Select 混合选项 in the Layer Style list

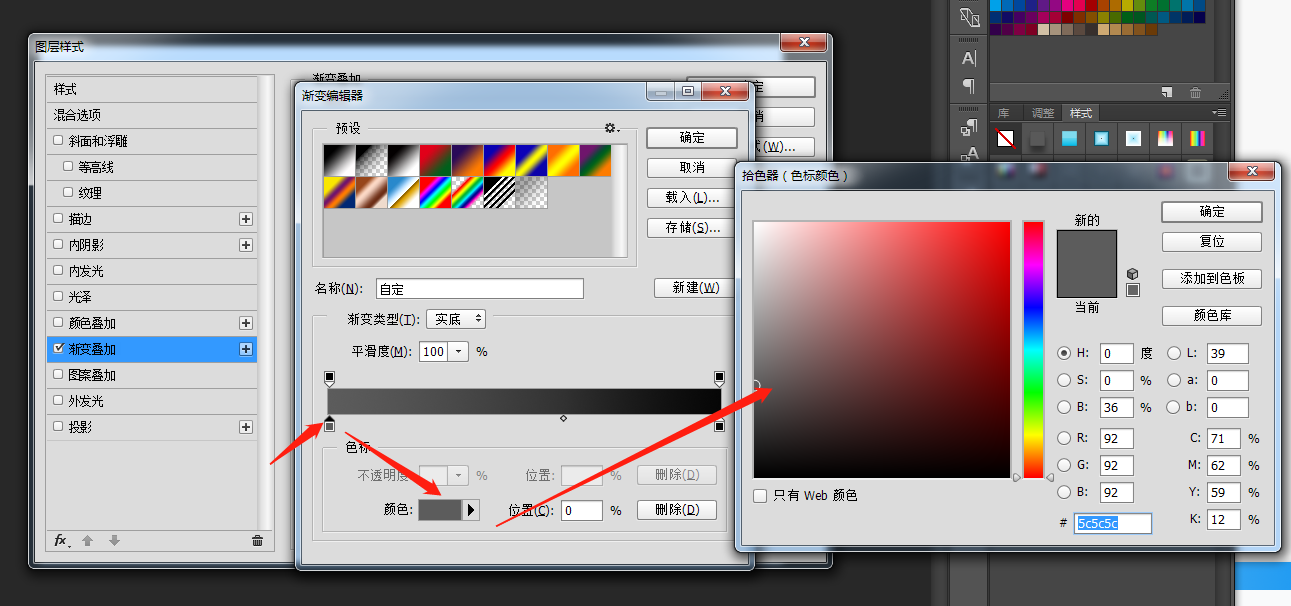[152, 115]
